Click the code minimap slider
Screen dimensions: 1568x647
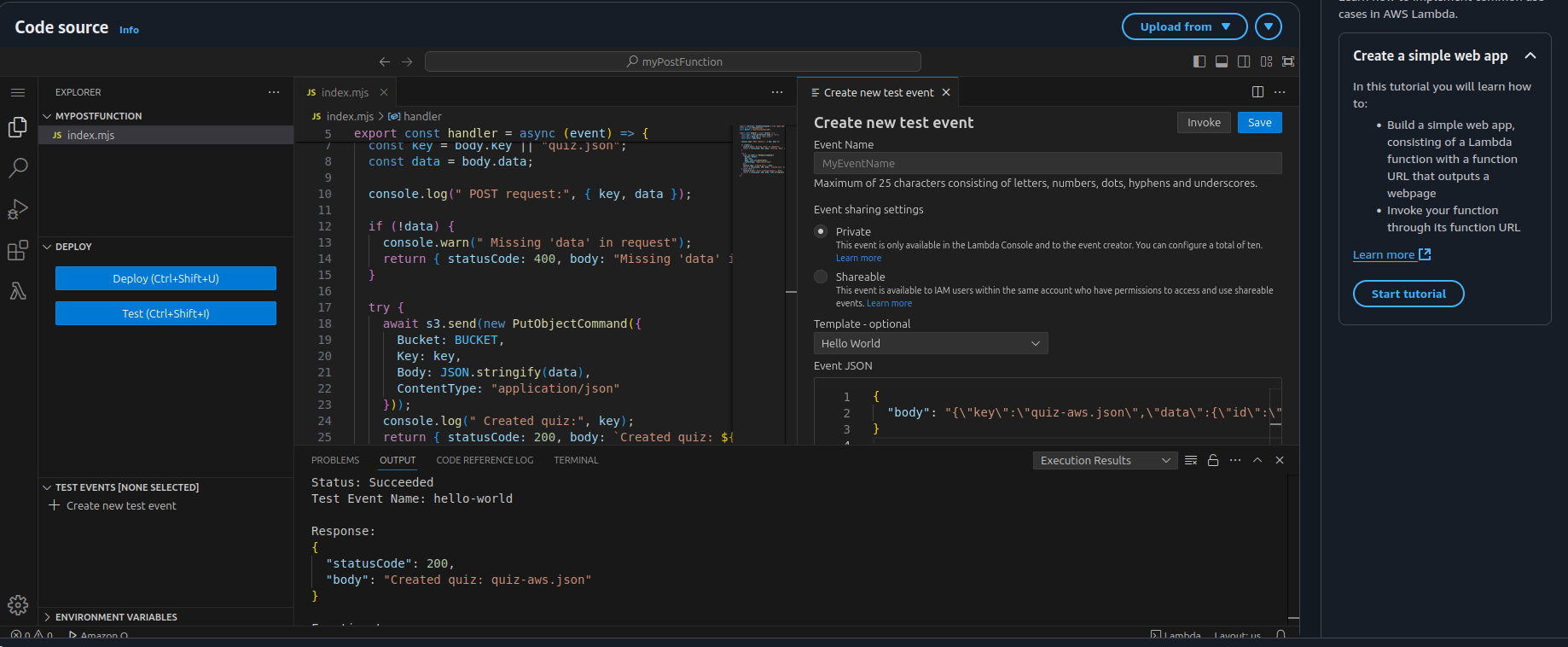click(x=761, y=150)
